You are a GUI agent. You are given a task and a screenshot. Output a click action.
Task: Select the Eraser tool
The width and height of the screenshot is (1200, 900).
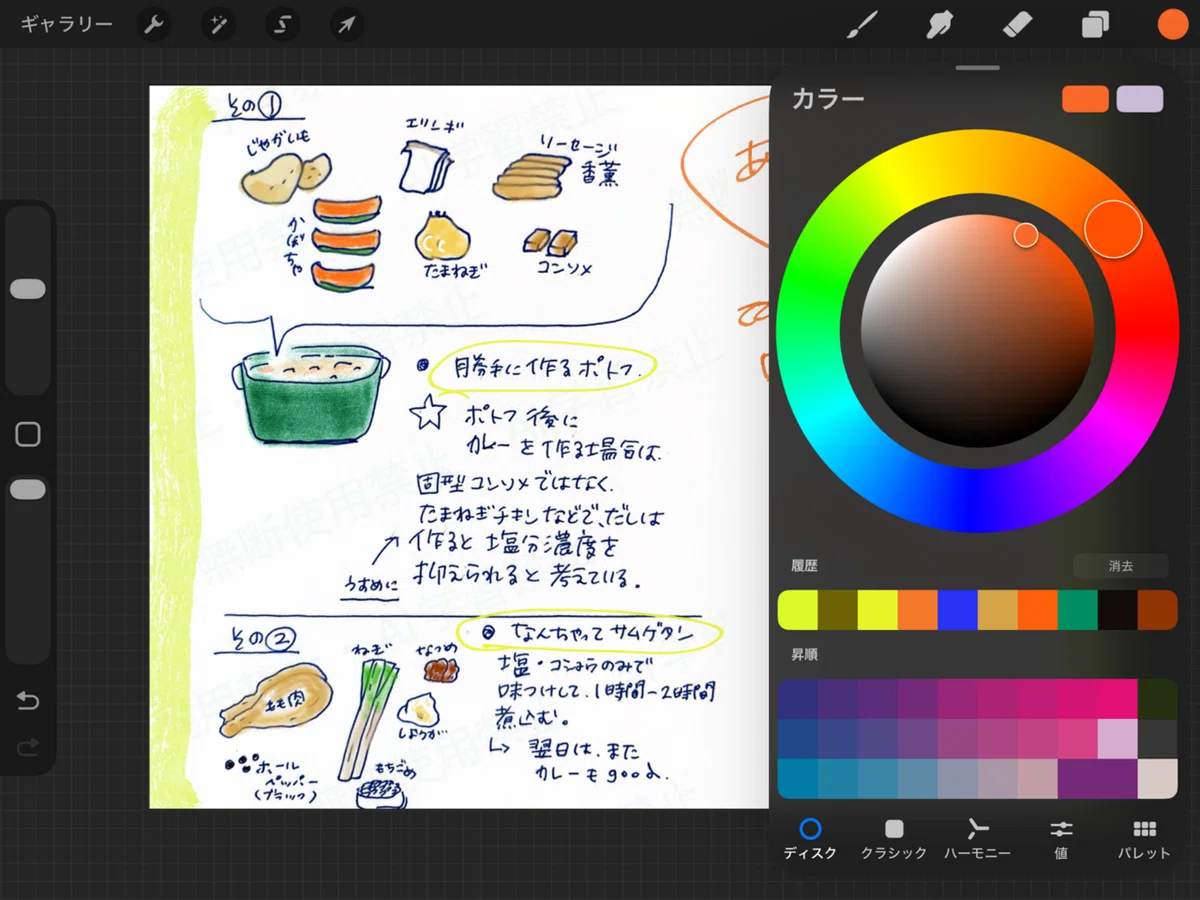click(1016, 24)
